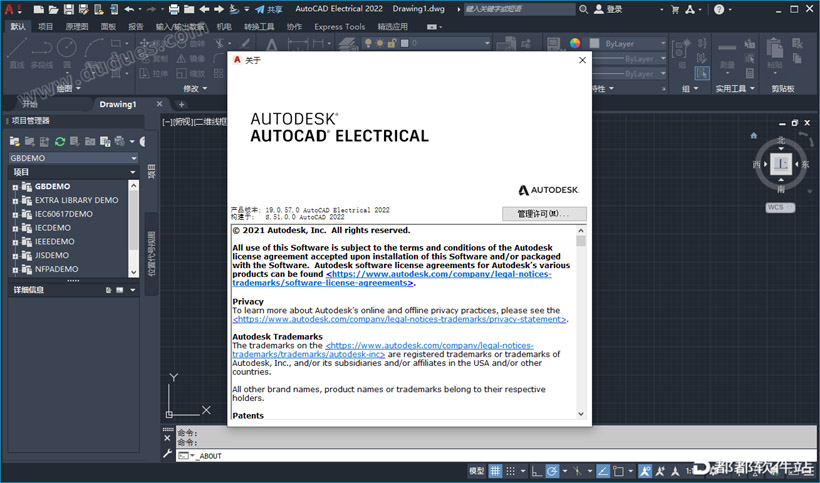
Task: Open the WCS coordinate system dropdown
Action: coord(789,208)
